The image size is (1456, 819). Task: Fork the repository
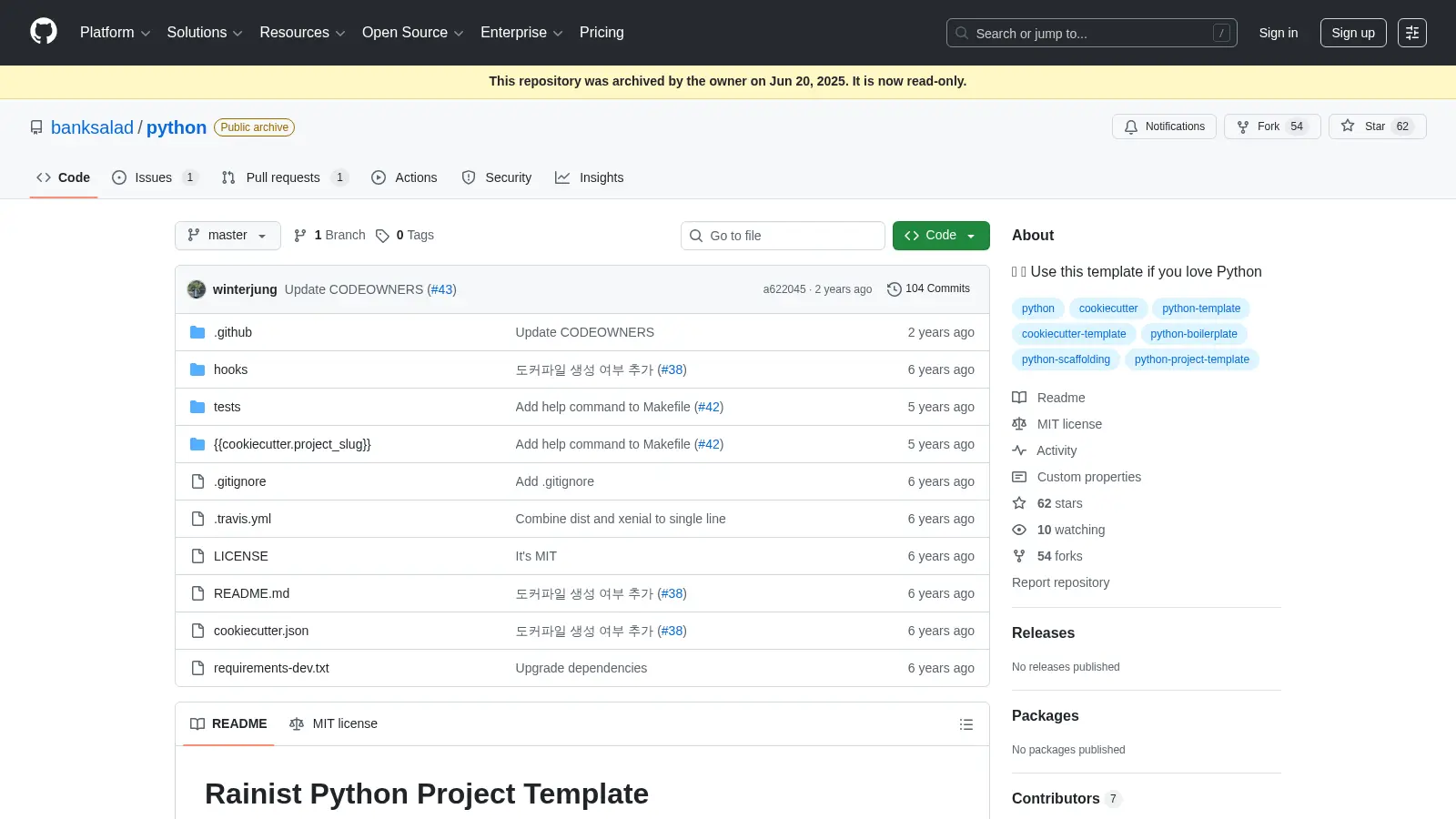click(1272, 126)
